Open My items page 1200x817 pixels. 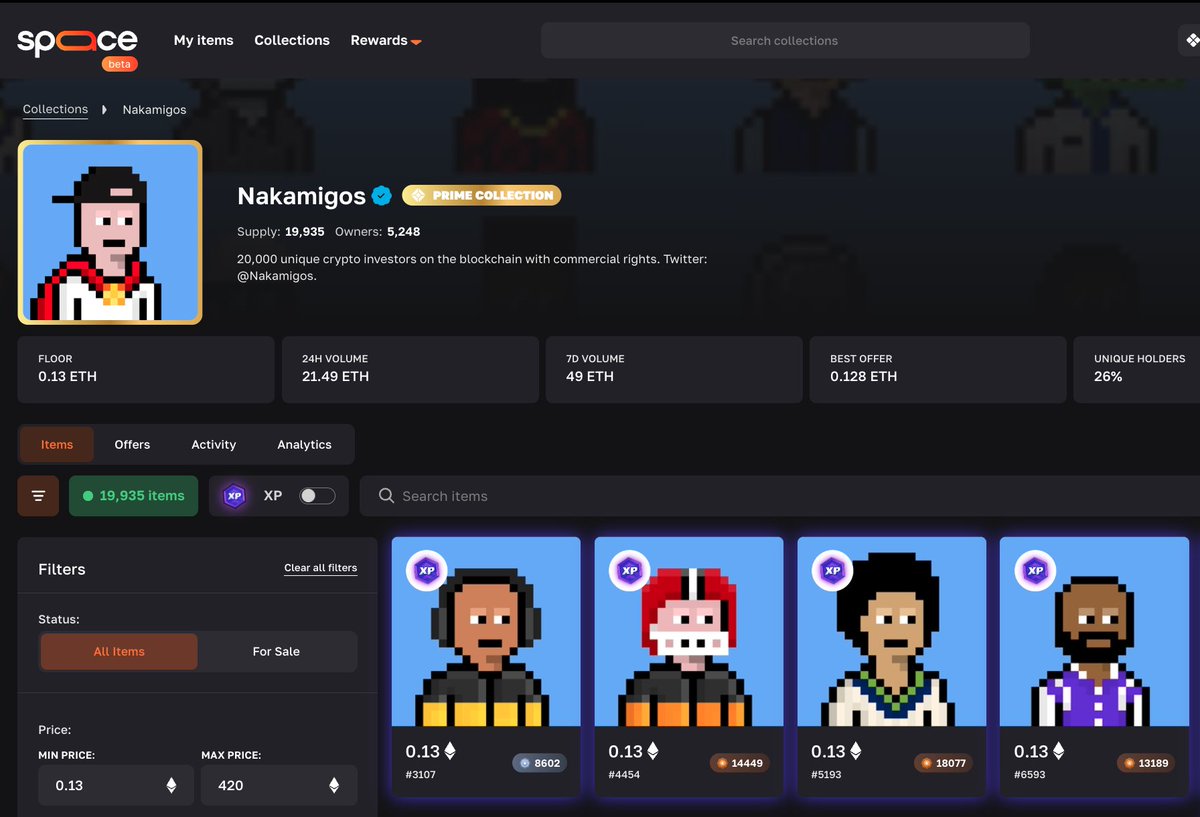(x=203, y=40)
